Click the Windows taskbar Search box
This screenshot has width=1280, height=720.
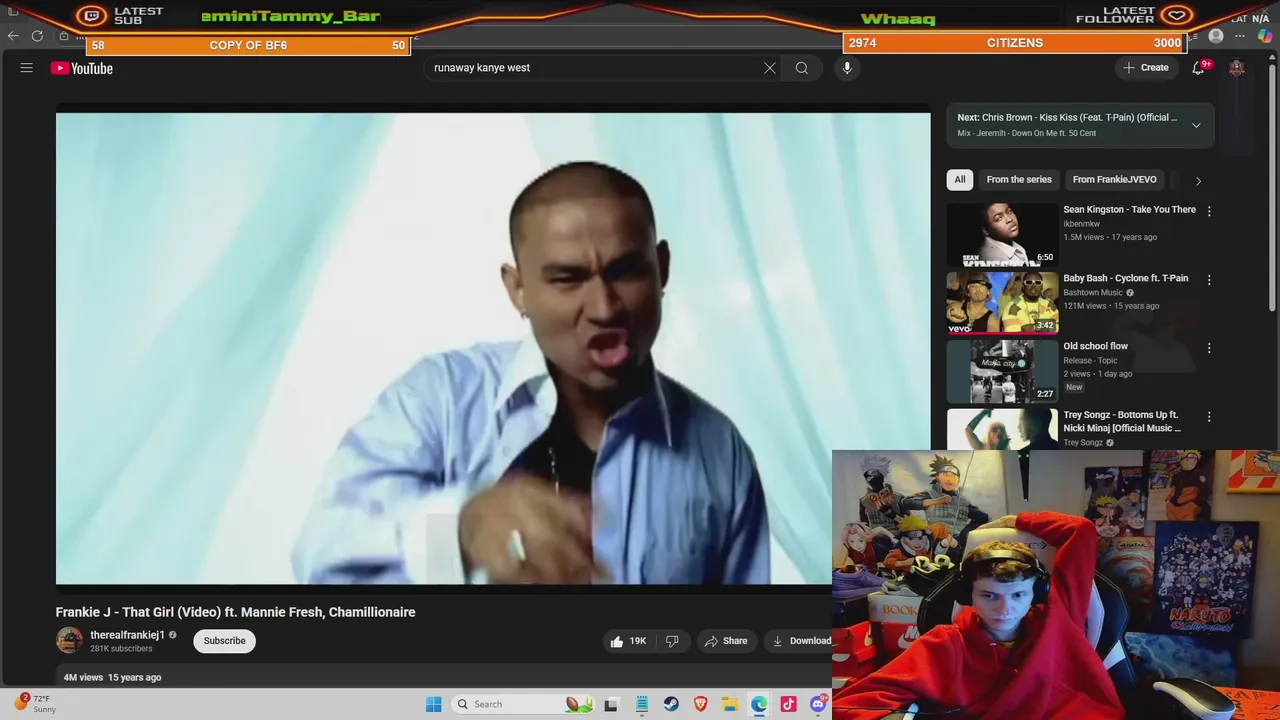coord(523,704)
